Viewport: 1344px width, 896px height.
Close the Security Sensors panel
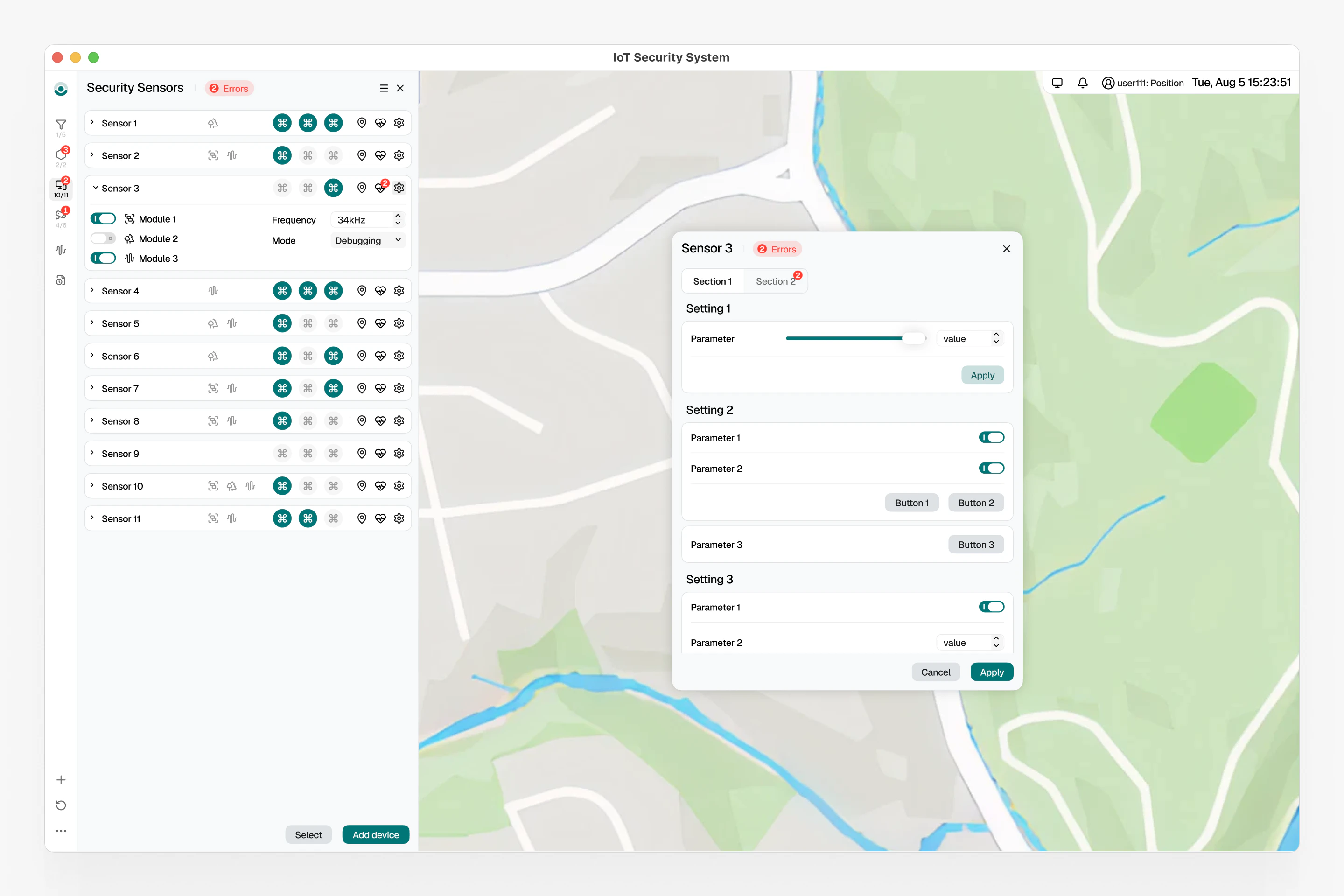point(400,88)
